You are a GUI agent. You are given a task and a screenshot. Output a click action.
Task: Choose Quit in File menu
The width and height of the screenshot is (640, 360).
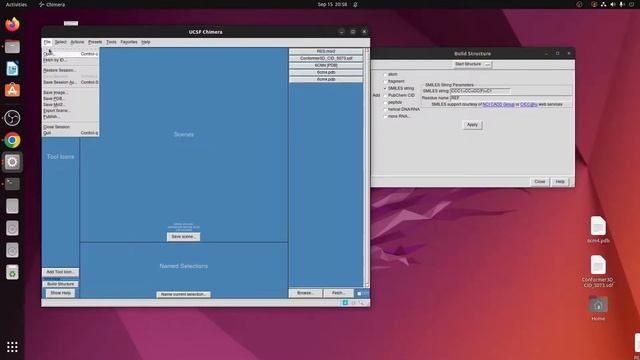[x=70, y=133]
